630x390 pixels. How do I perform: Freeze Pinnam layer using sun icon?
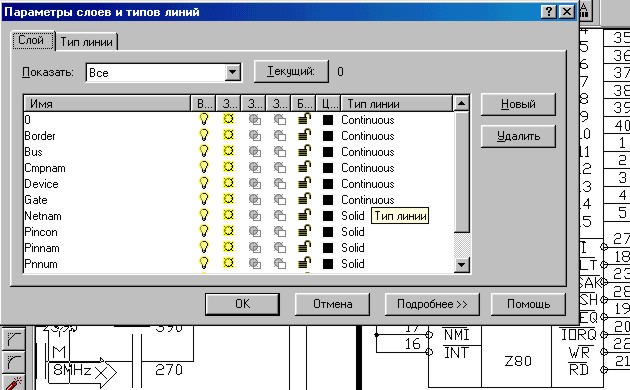tap(229, 247)
